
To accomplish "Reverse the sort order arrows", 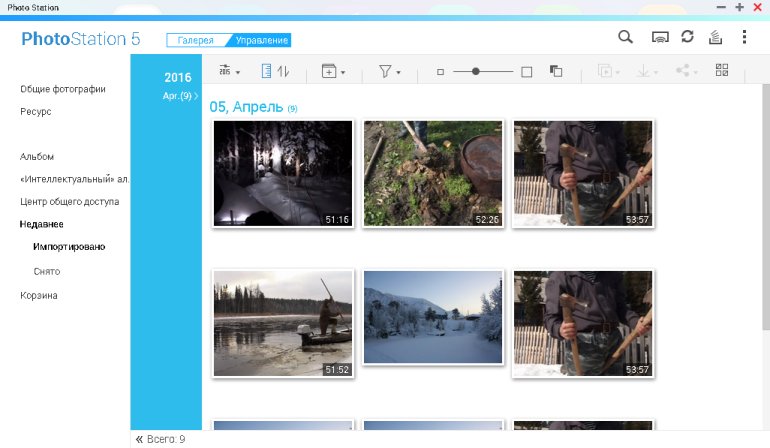I will (x=283, y=71).
